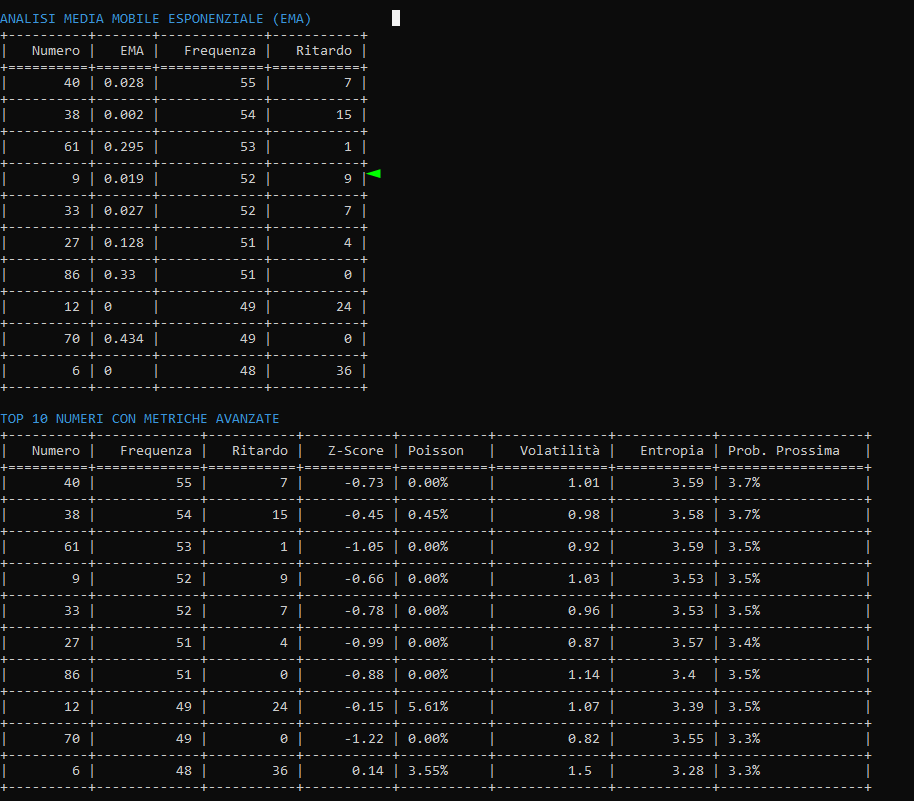Viewport: 914px width, 801px height.
Task: Select Entropia value 3.39
Action: coord(688,707)
